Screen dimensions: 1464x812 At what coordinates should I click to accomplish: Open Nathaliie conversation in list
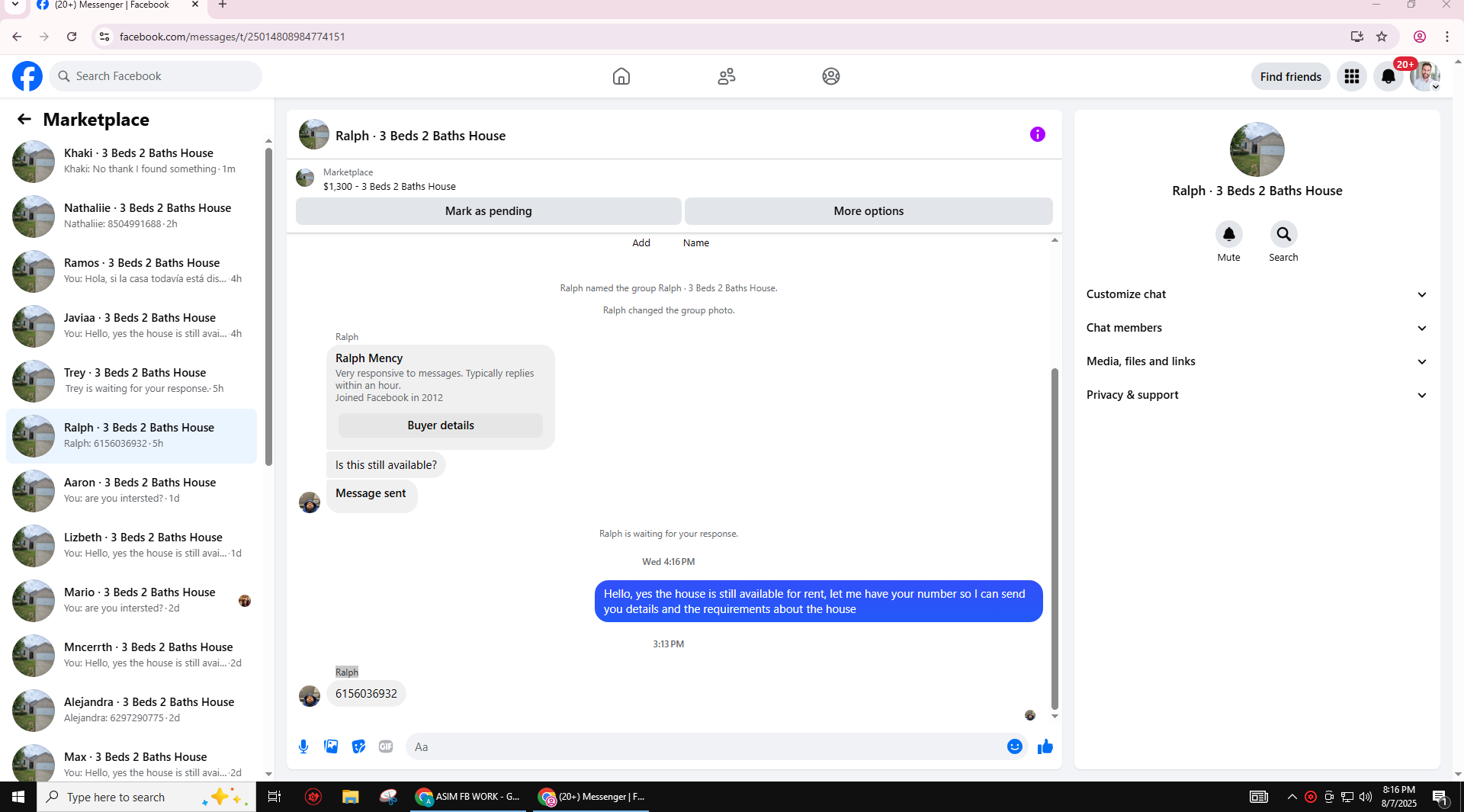(x=131, y=216)
